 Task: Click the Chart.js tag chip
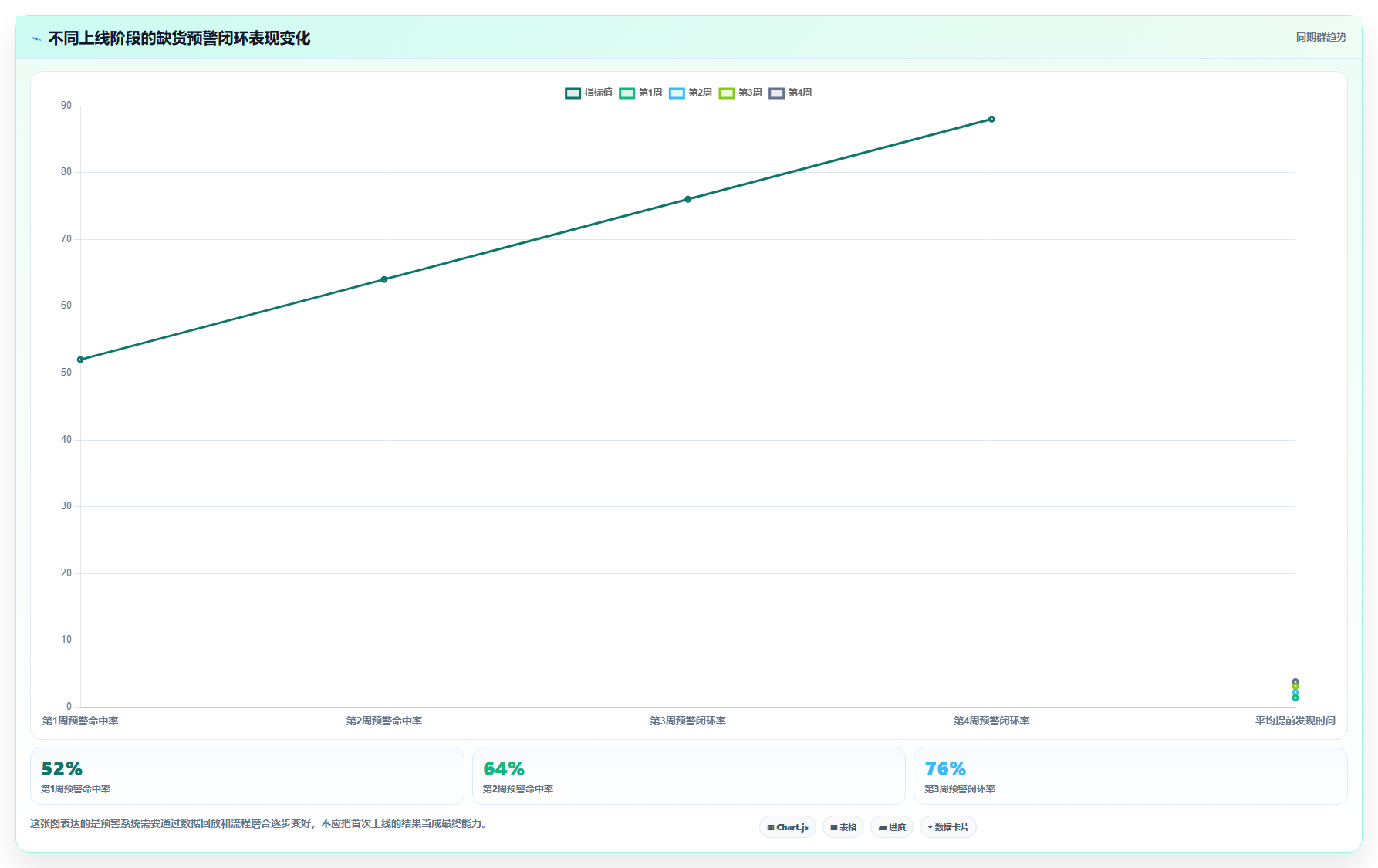[788, 827]
